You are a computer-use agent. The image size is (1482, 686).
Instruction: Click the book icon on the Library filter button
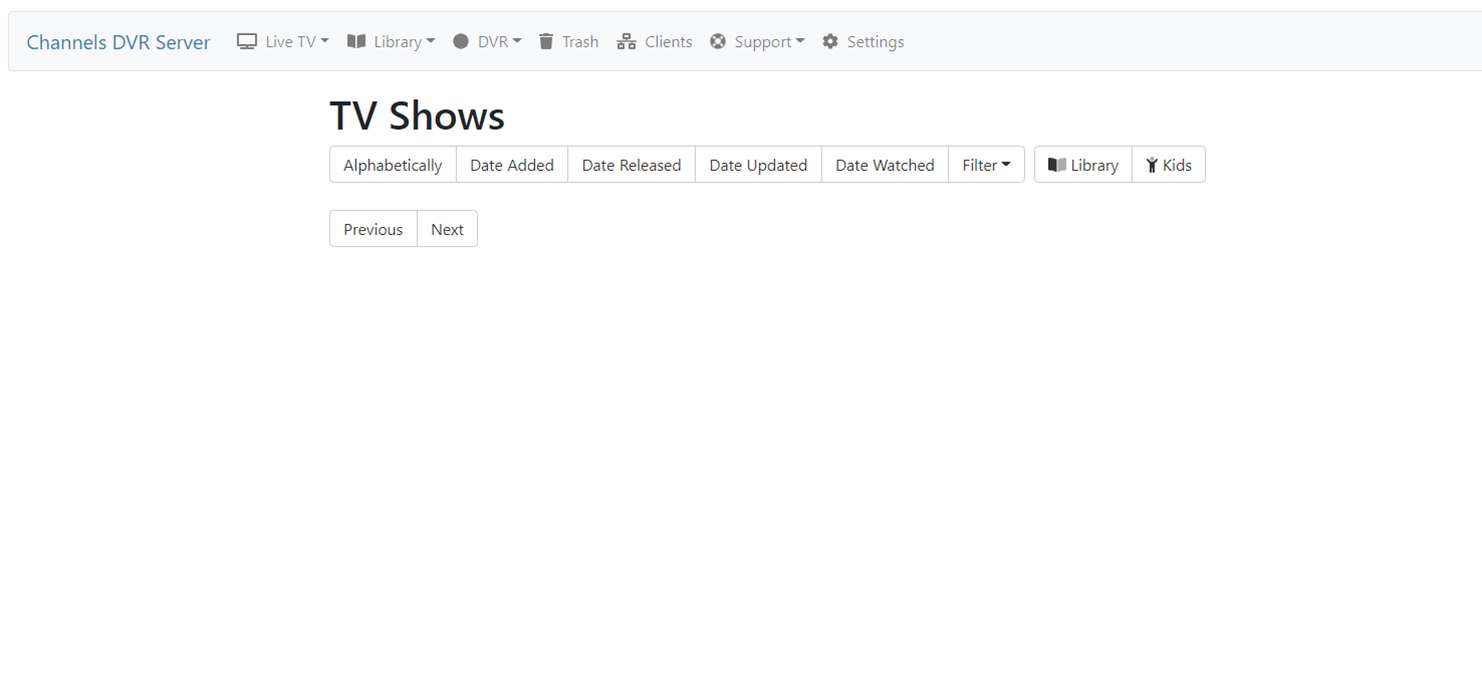point(1057,165)
